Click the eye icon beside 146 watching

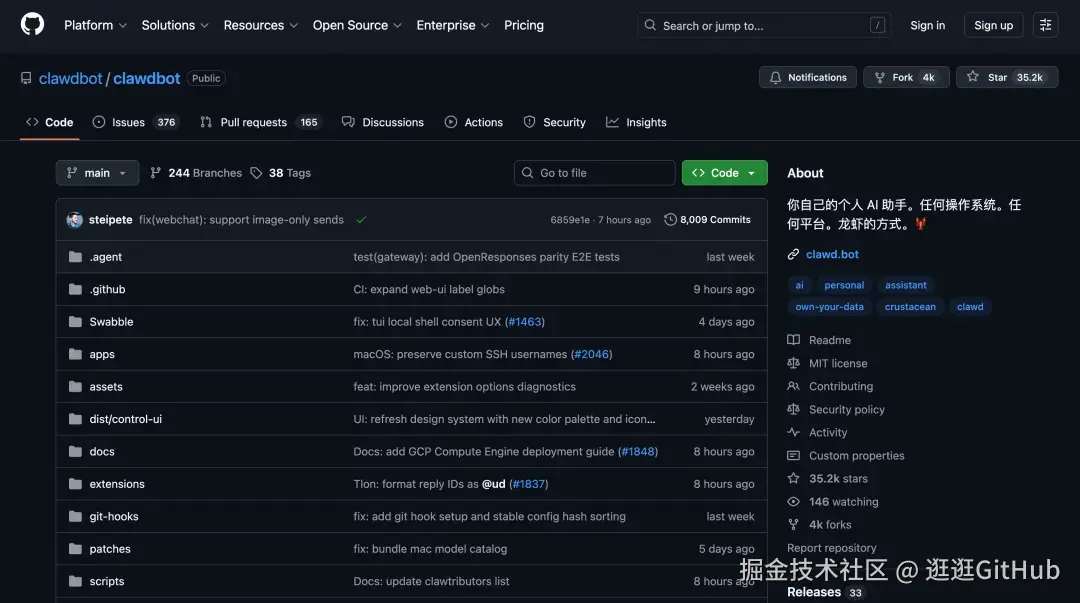[x=793, y=502]
